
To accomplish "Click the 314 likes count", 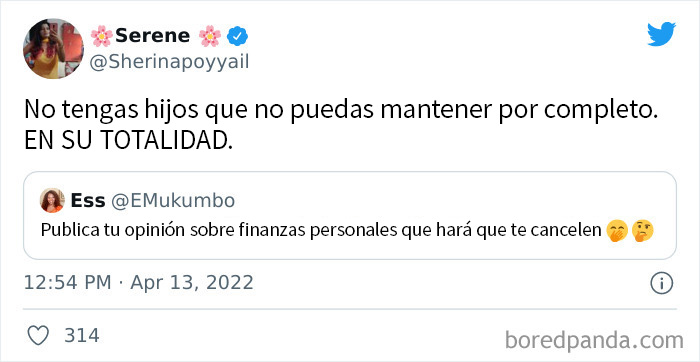I will [82, 335].
